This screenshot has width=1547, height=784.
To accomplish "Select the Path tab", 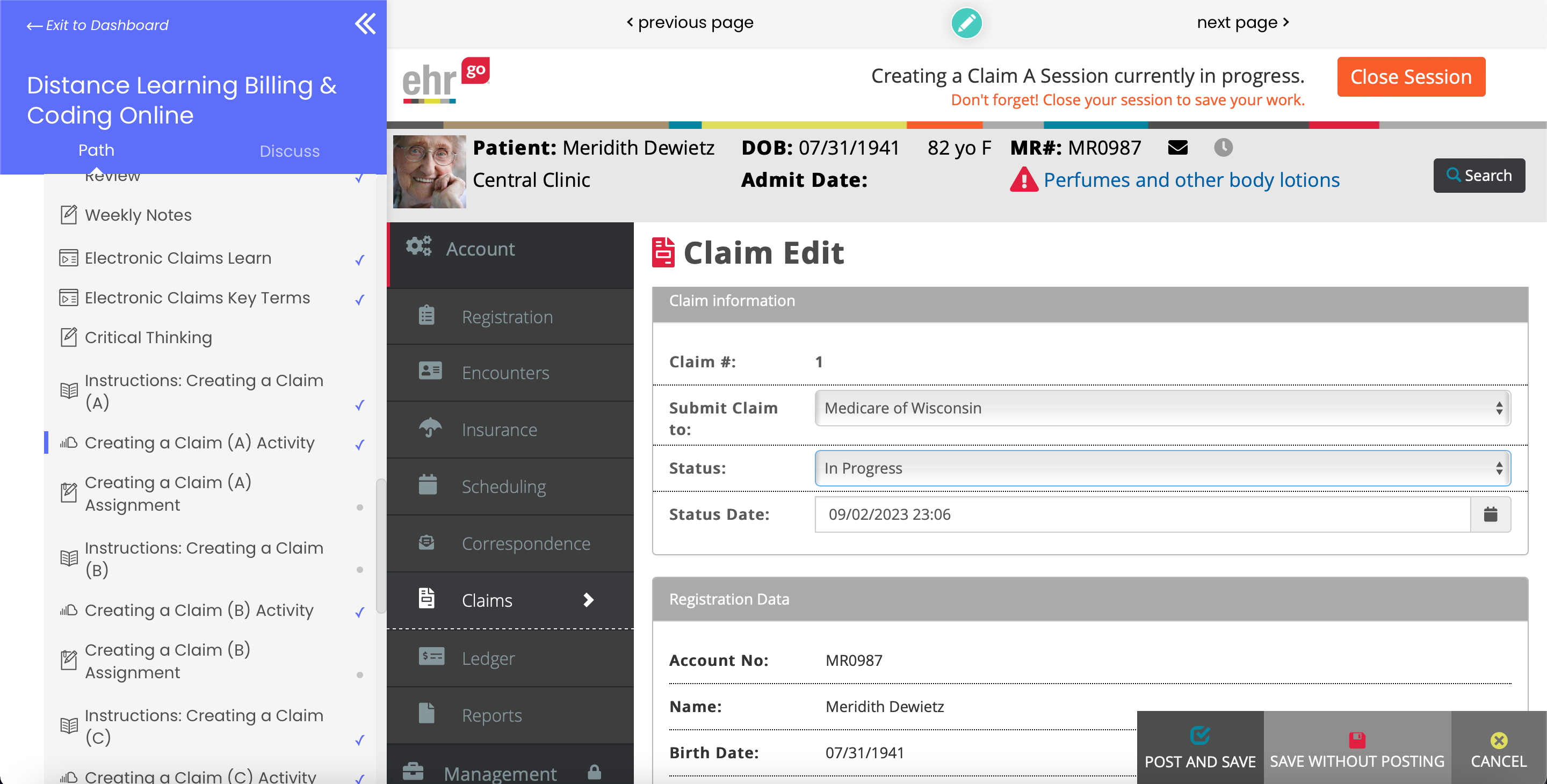I will (x=96, y=150).
